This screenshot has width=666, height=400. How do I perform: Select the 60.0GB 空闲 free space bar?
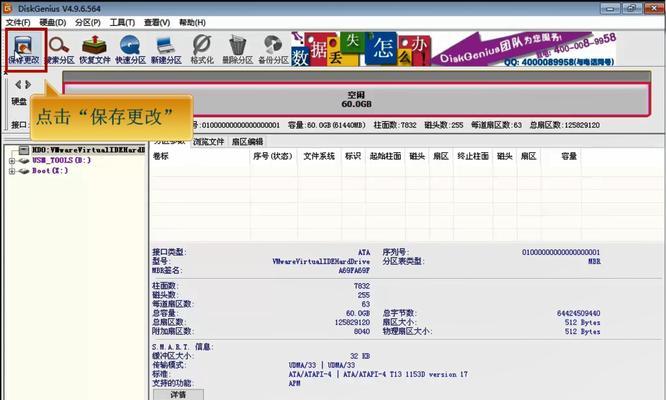tap(356, 99)
